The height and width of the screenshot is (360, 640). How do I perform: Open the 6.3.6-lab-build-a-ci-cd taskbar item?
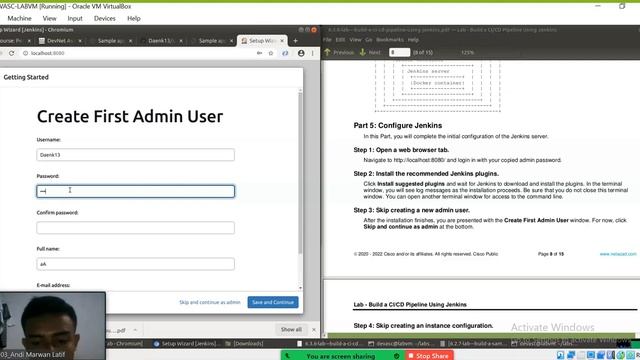tap(329, 344)
